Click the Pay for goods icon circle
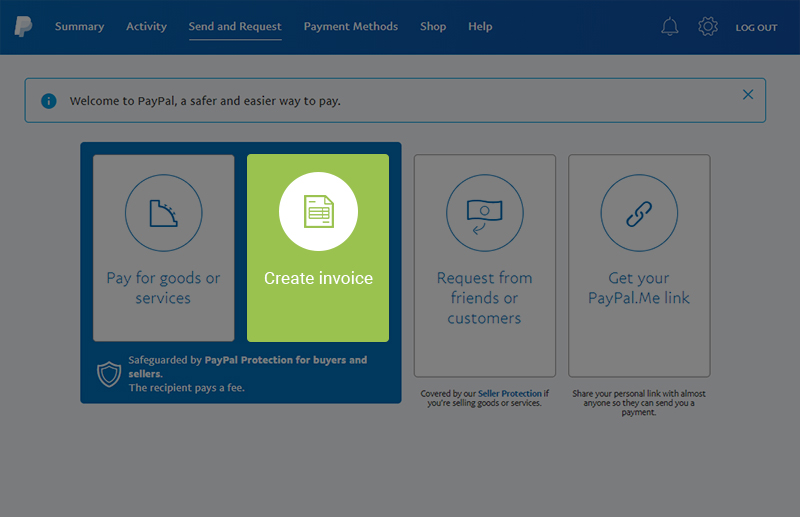This screenshot has height=517, width=800. coord(164,213)
